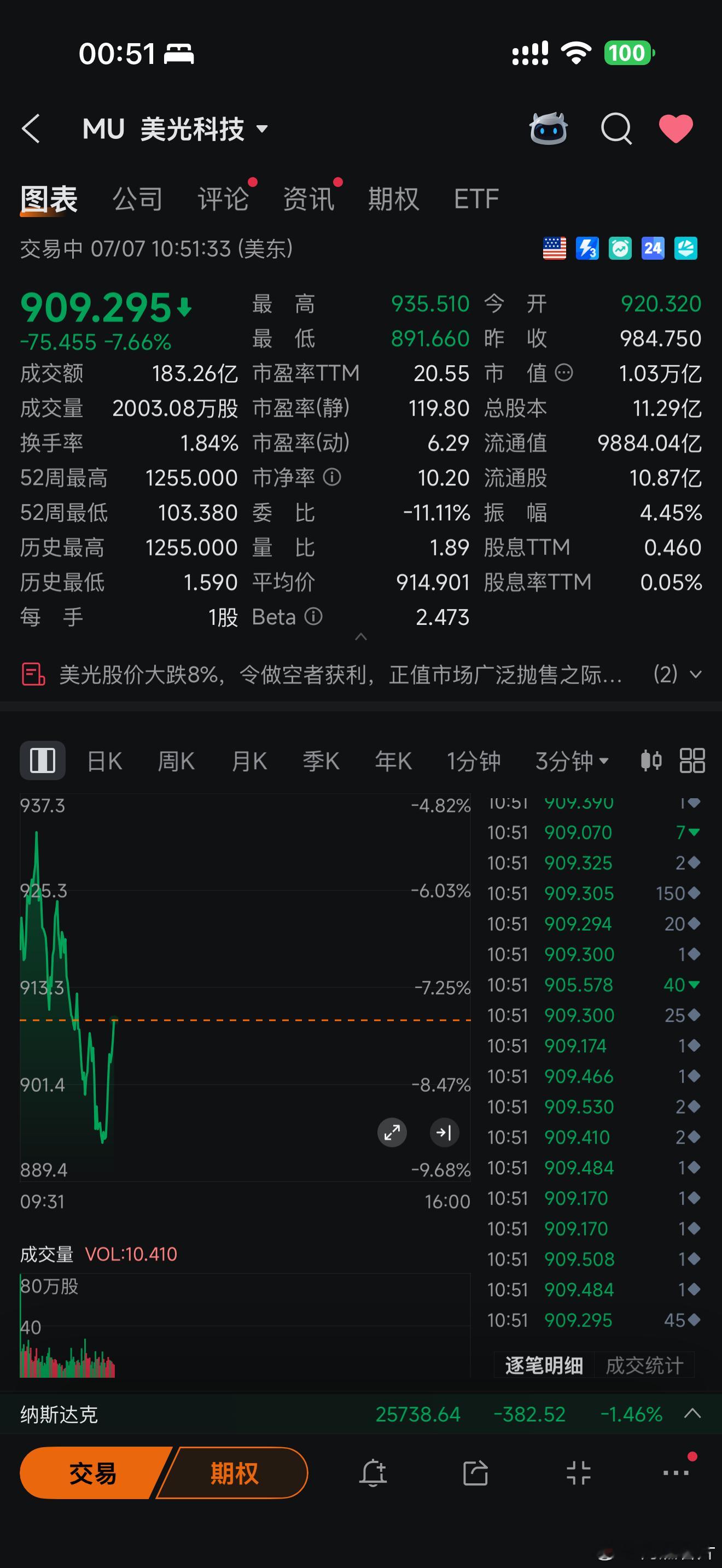Viewport: 722px width, 1568px height.
Task: Switch to the 成交统计 tab
Action: pyautogui.click(x=644, y=1365)
